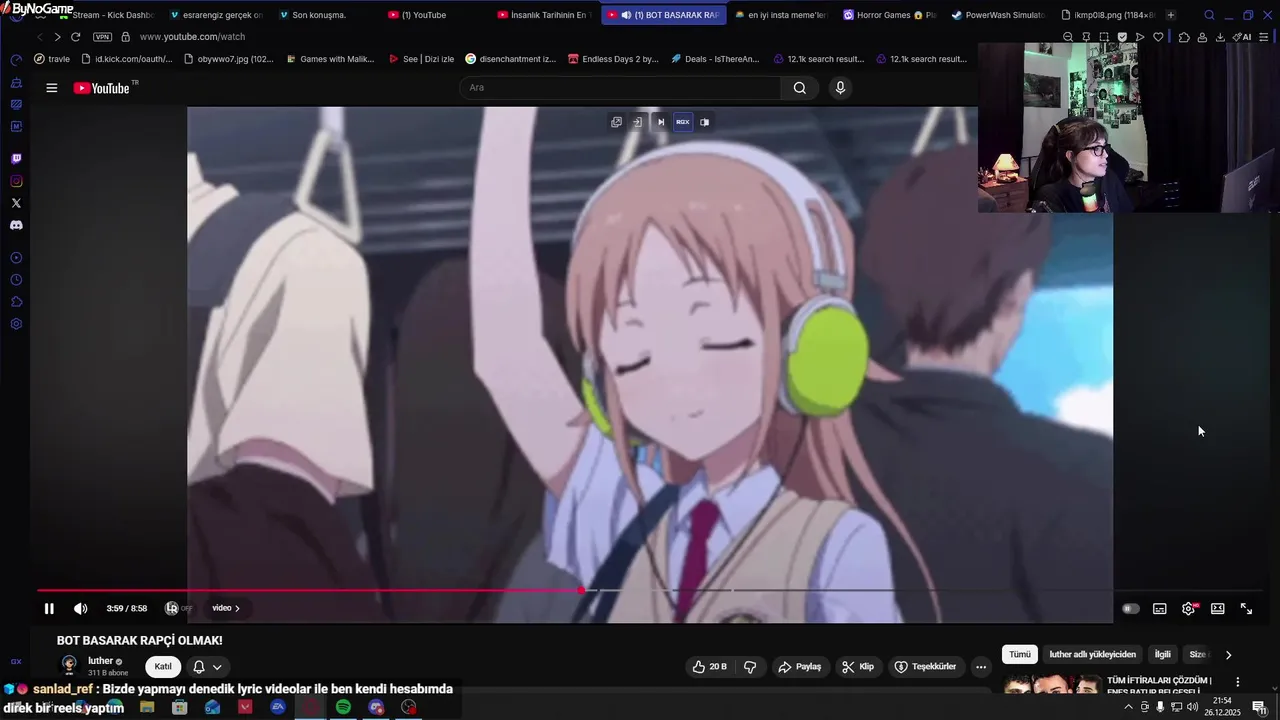Open the browser main menu icon
1280x720 pixels.
point(1264,37)
